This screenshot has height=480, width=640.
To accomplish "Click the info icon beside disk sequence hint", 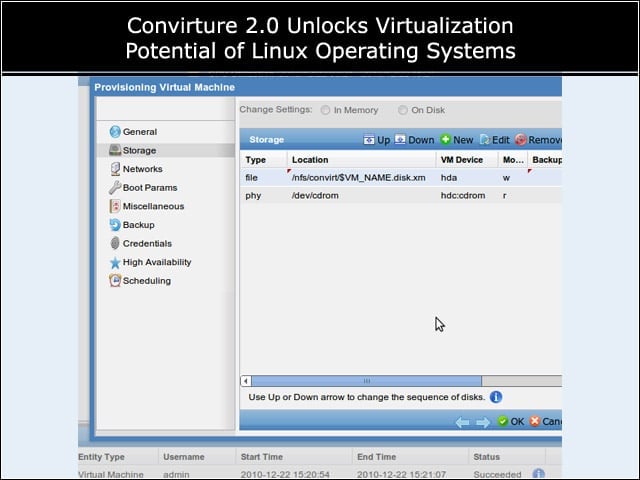I will click(x=496, y=397).
